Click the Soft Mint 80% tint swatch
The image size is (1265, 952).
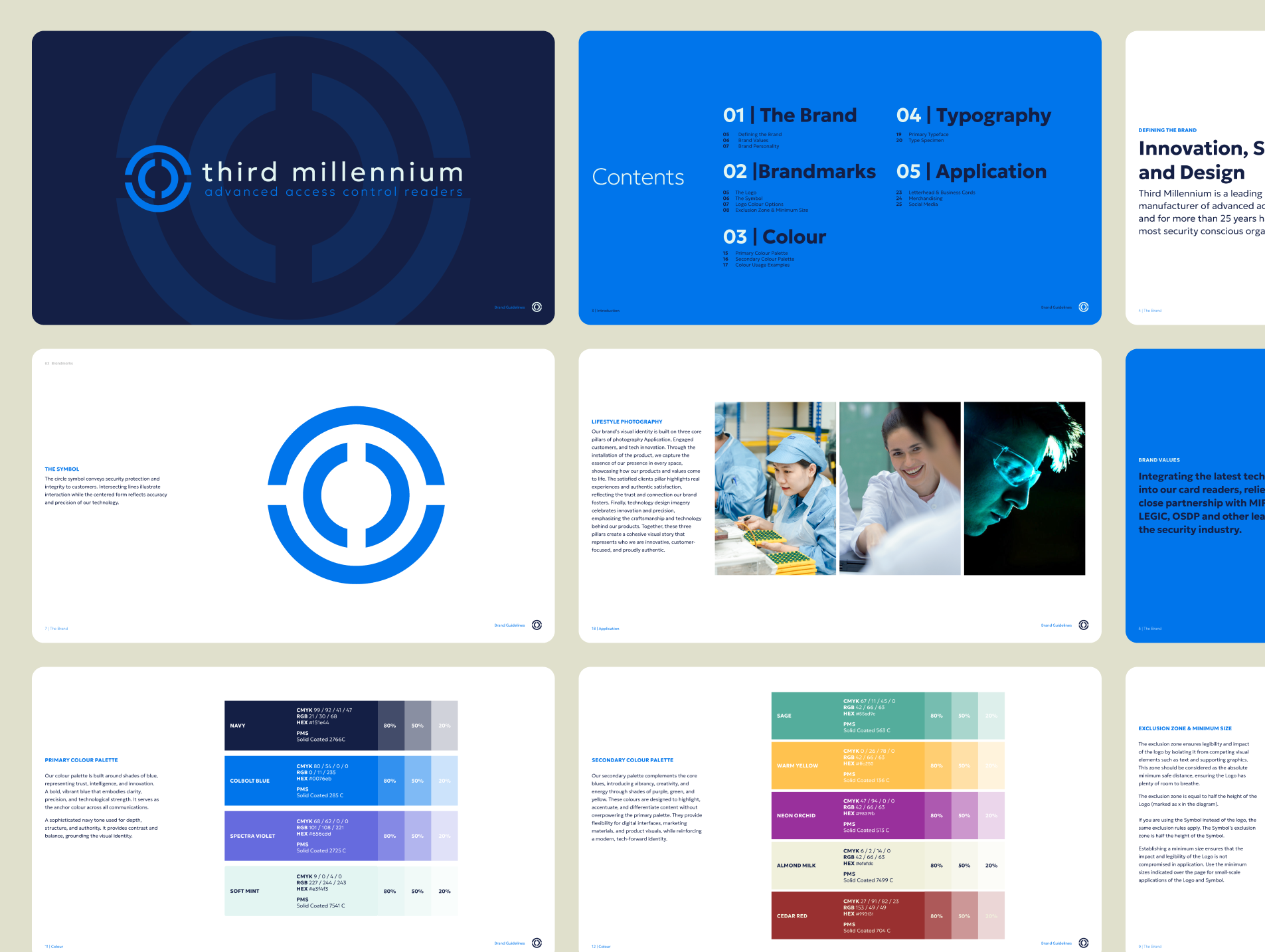[x=391, y=891]
